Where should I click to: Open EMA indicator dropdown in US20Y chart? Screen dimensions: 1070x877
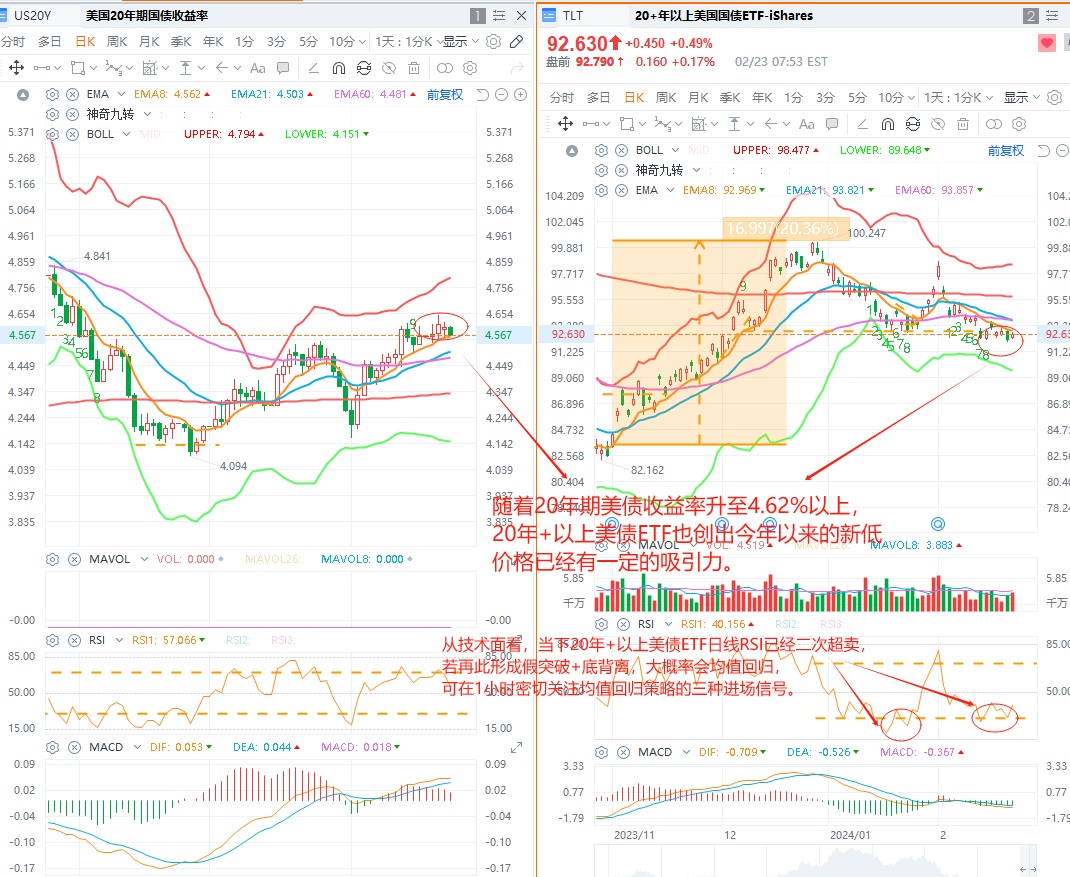pyautogui.click(x=121, y=94)
